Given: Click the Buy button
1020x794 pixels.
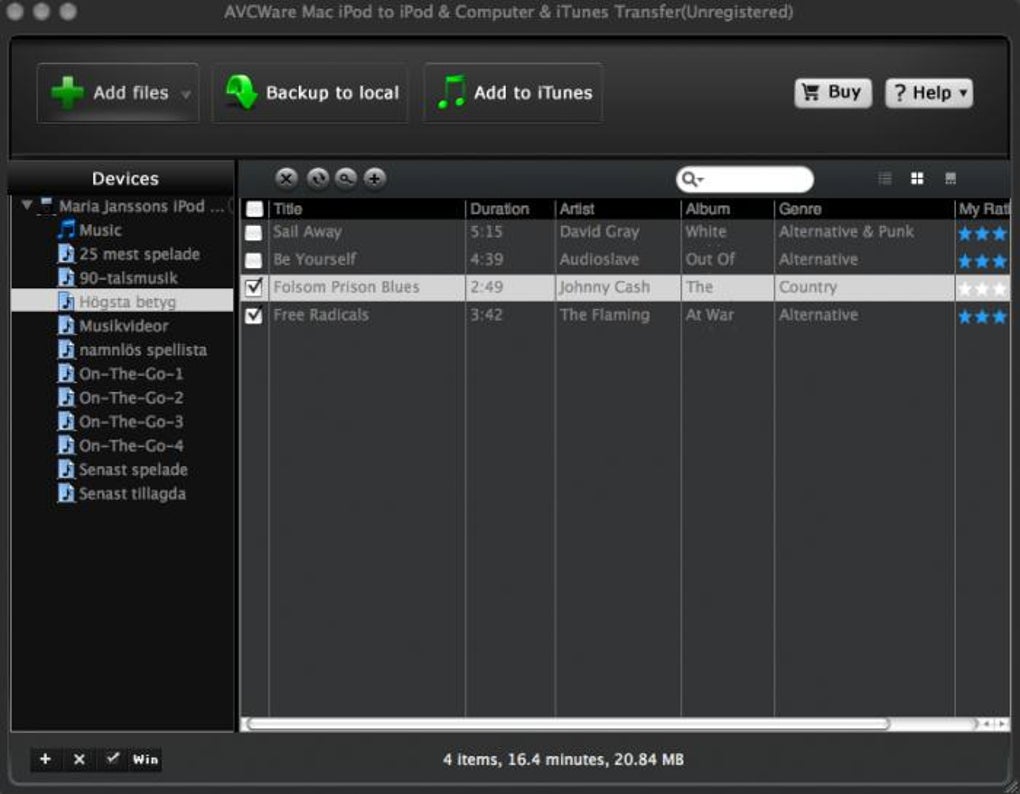Looking at the screenshot, I should coord(833,93).
